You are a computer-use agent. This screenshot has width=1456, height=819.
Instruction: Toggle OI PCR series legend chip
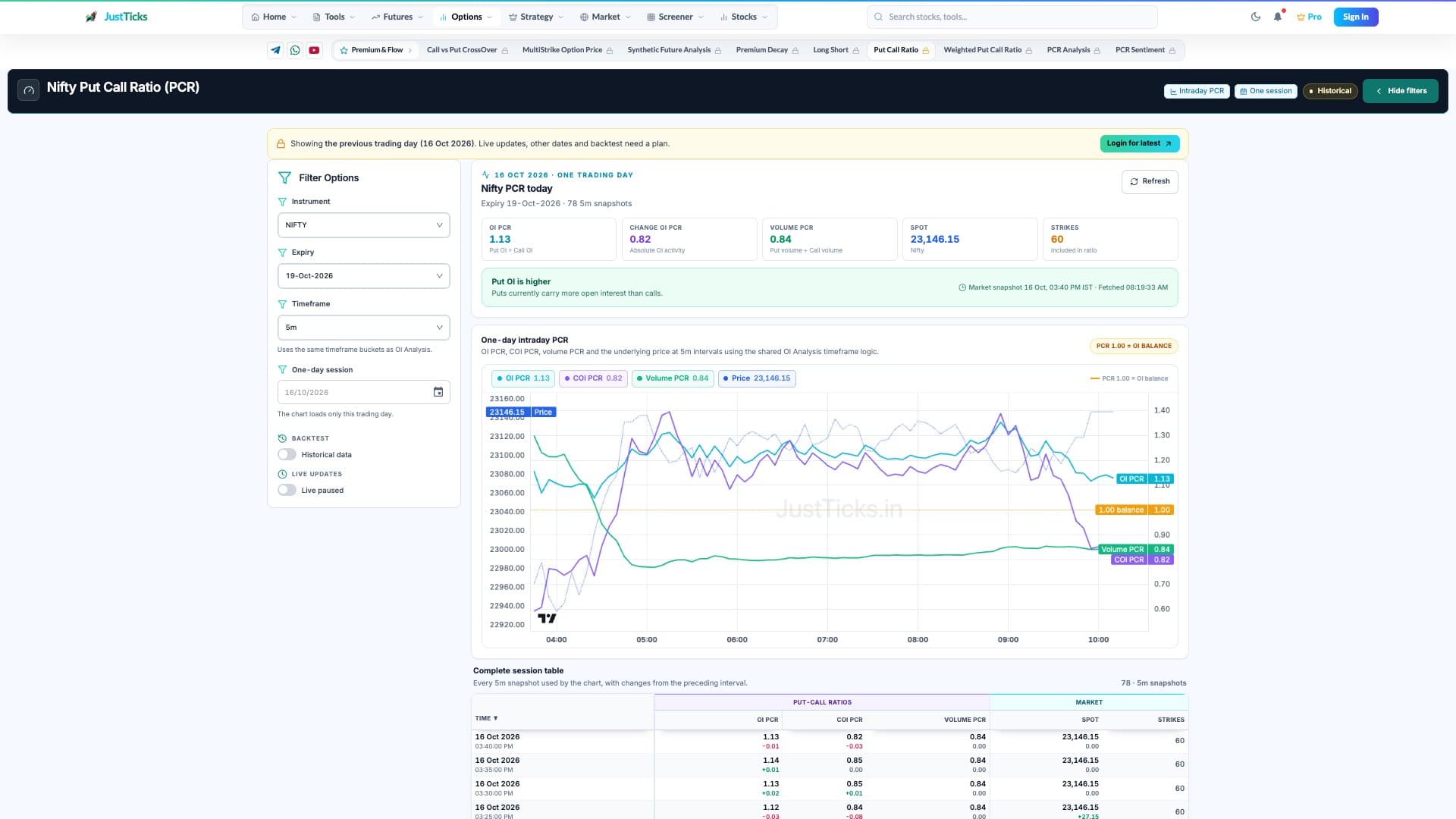point(523,378)
